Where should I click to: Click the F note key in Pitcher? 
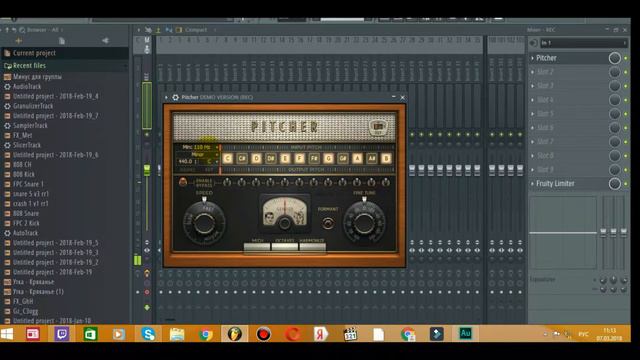[x=300, y=158]
